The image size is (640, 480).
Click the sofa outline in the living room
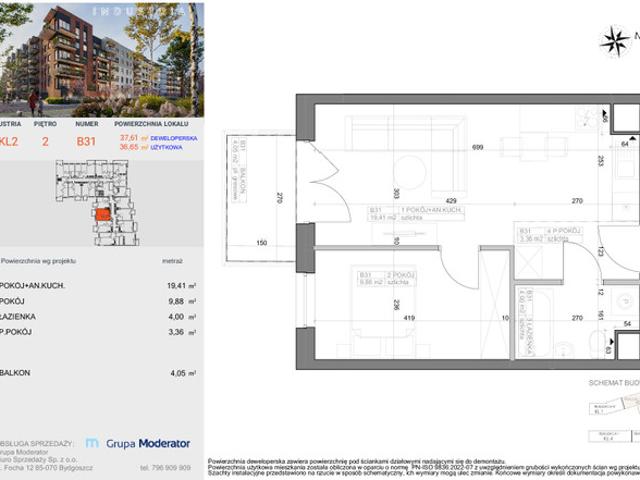pyautogui.click(x=406, y=133)
